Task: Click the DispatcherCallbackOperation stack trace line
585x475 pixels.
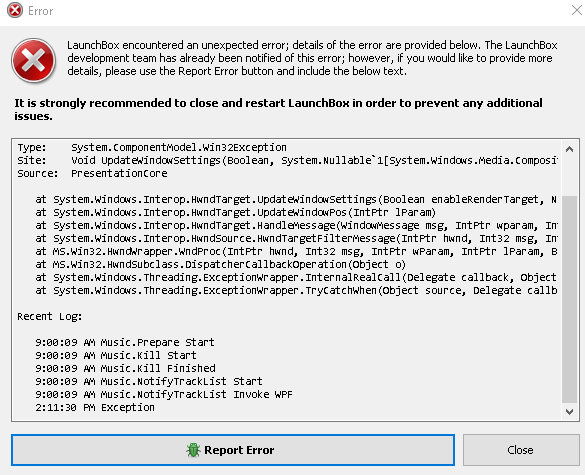Action: click(x=220, y=265)
